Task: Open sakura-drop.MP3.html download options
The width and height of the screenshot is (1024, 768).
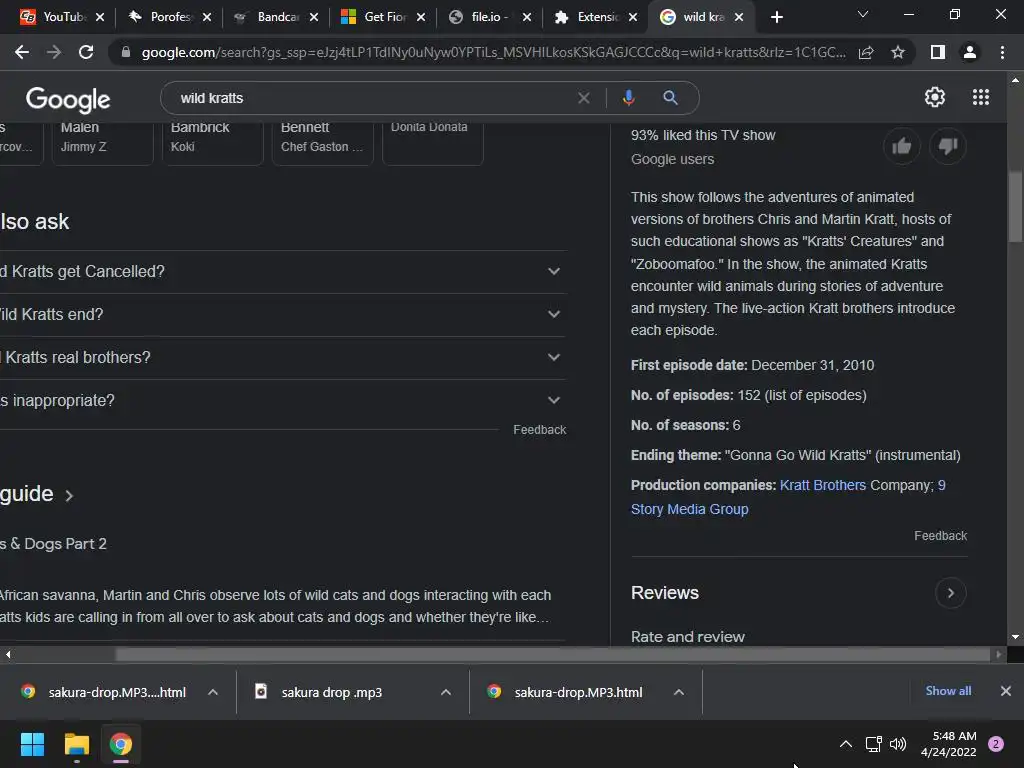Action: coord(679,692)
